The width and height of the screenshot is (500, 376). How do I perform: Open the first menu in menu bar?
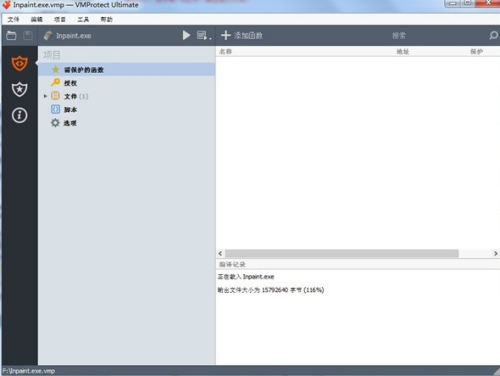[13, 19]
